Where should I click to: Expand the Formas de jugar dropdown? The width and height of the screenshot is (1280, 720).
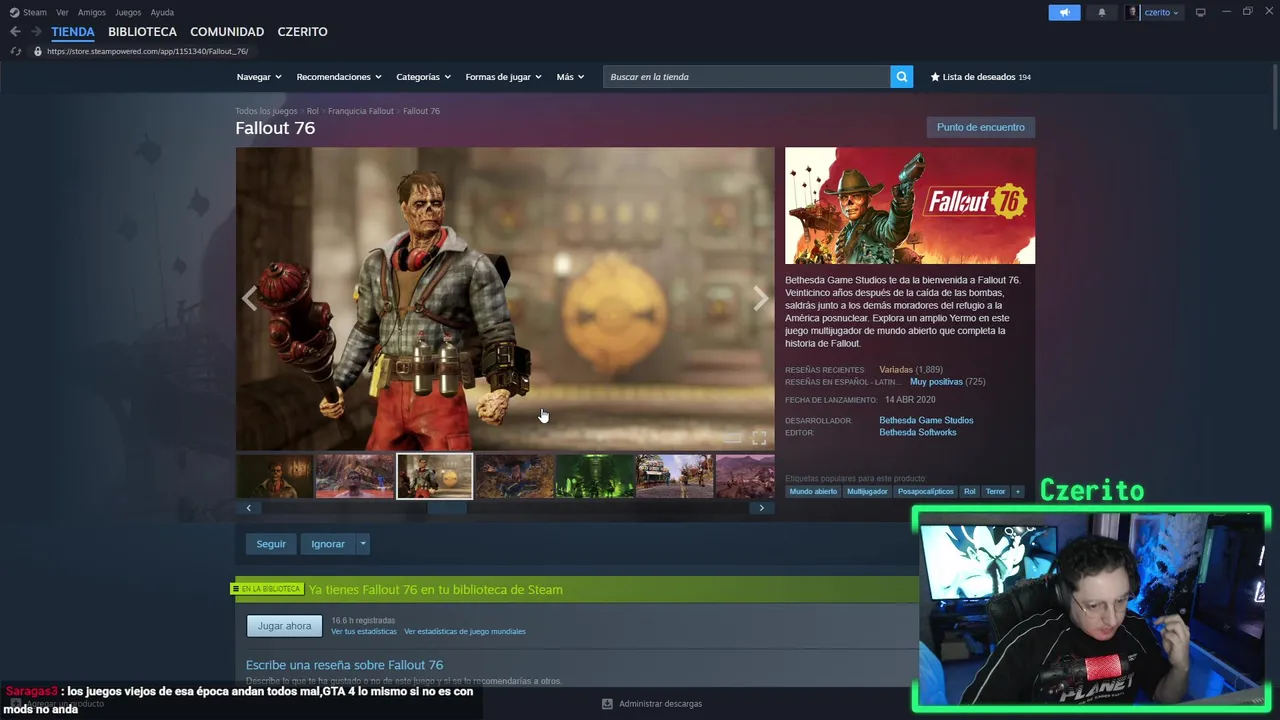tap(503, 77)
